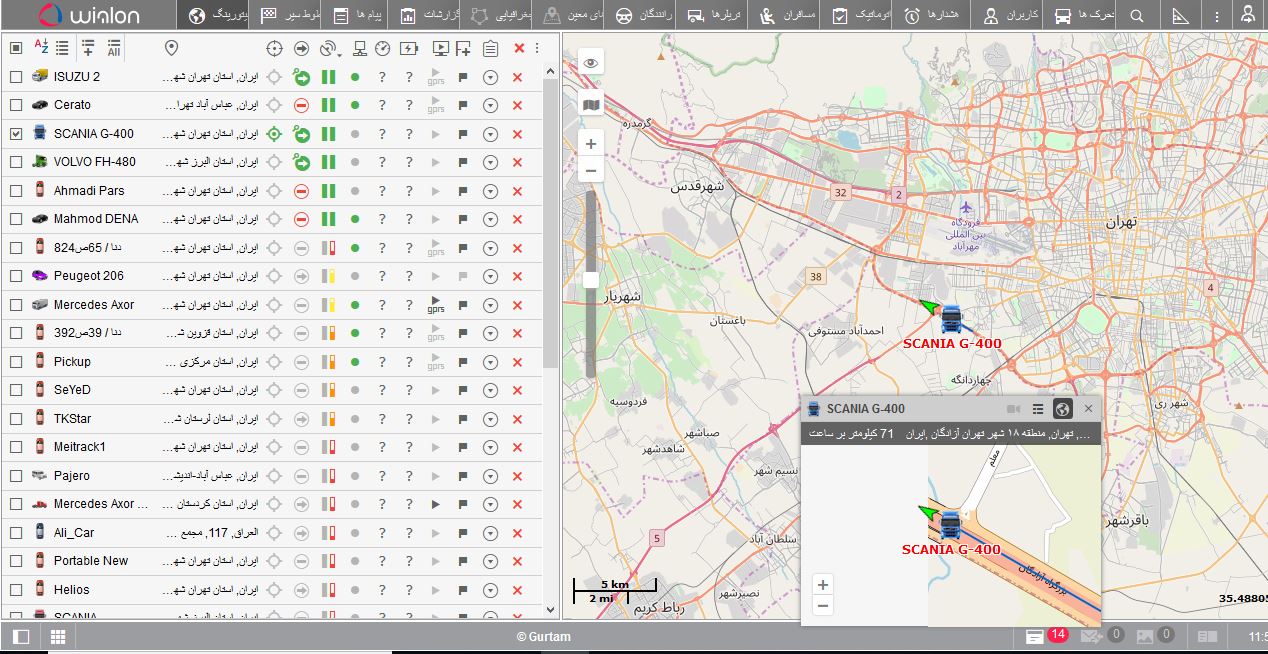Viewport: 1268px width, 654px height.
Task: Remove ISUZU 2 with its red X
Action: point(517,77)
